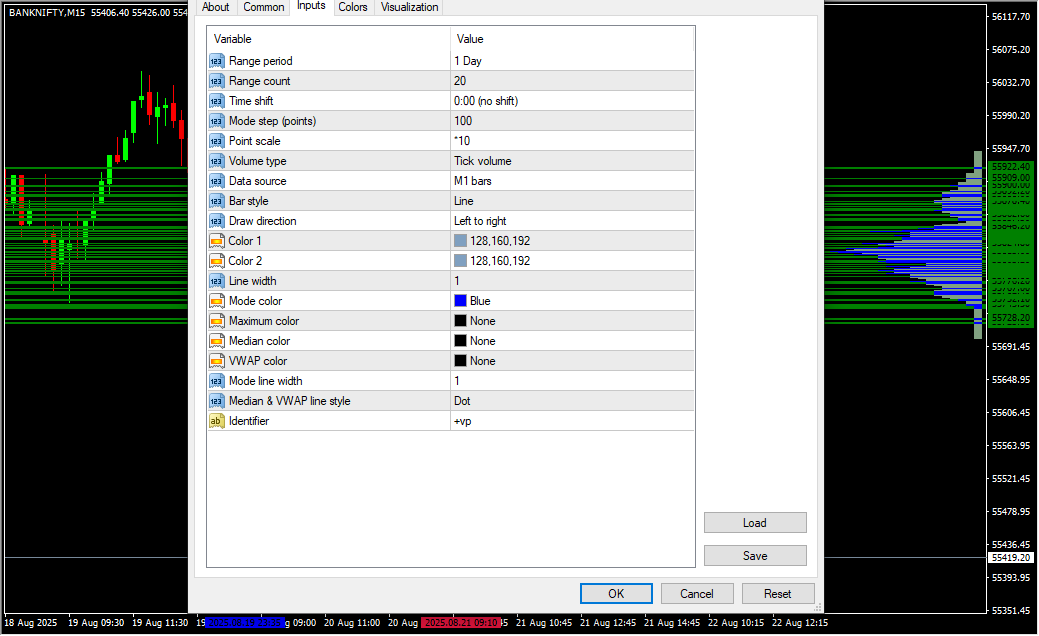Click the Mode color row icon
The image size is (1039, 636).
click(217, 301)
